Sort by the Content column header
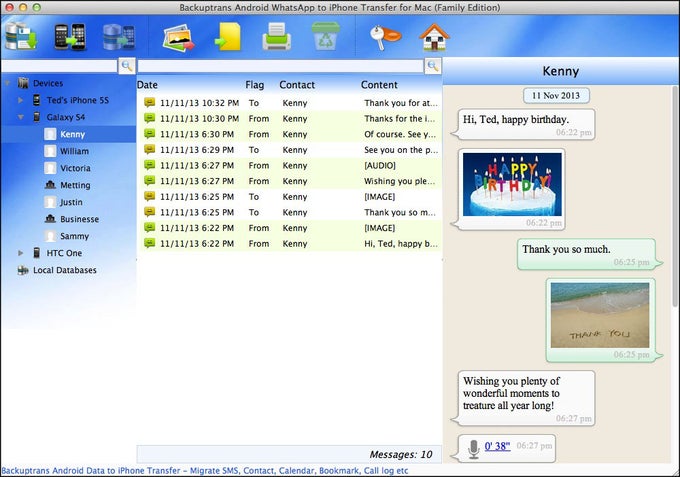Viewport: 680px width, 477px height. click(x=379, y=85)
